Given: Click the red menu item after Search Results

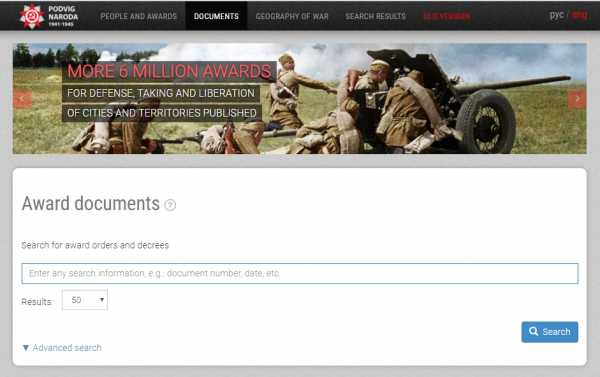Looking at the screenshot, I should (447, 16).
